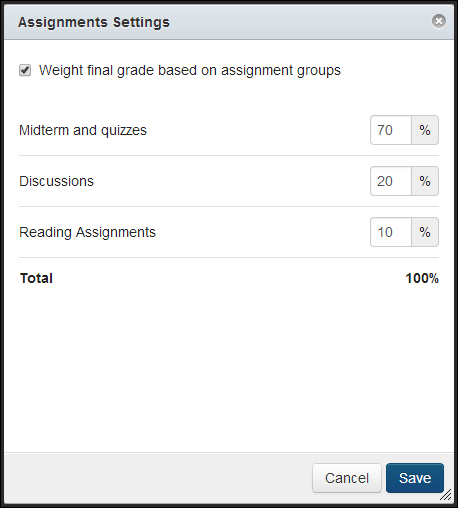Click the percent symbol beside Discussions weight
Screen dimensions: 458x508
tap(425, 181)
